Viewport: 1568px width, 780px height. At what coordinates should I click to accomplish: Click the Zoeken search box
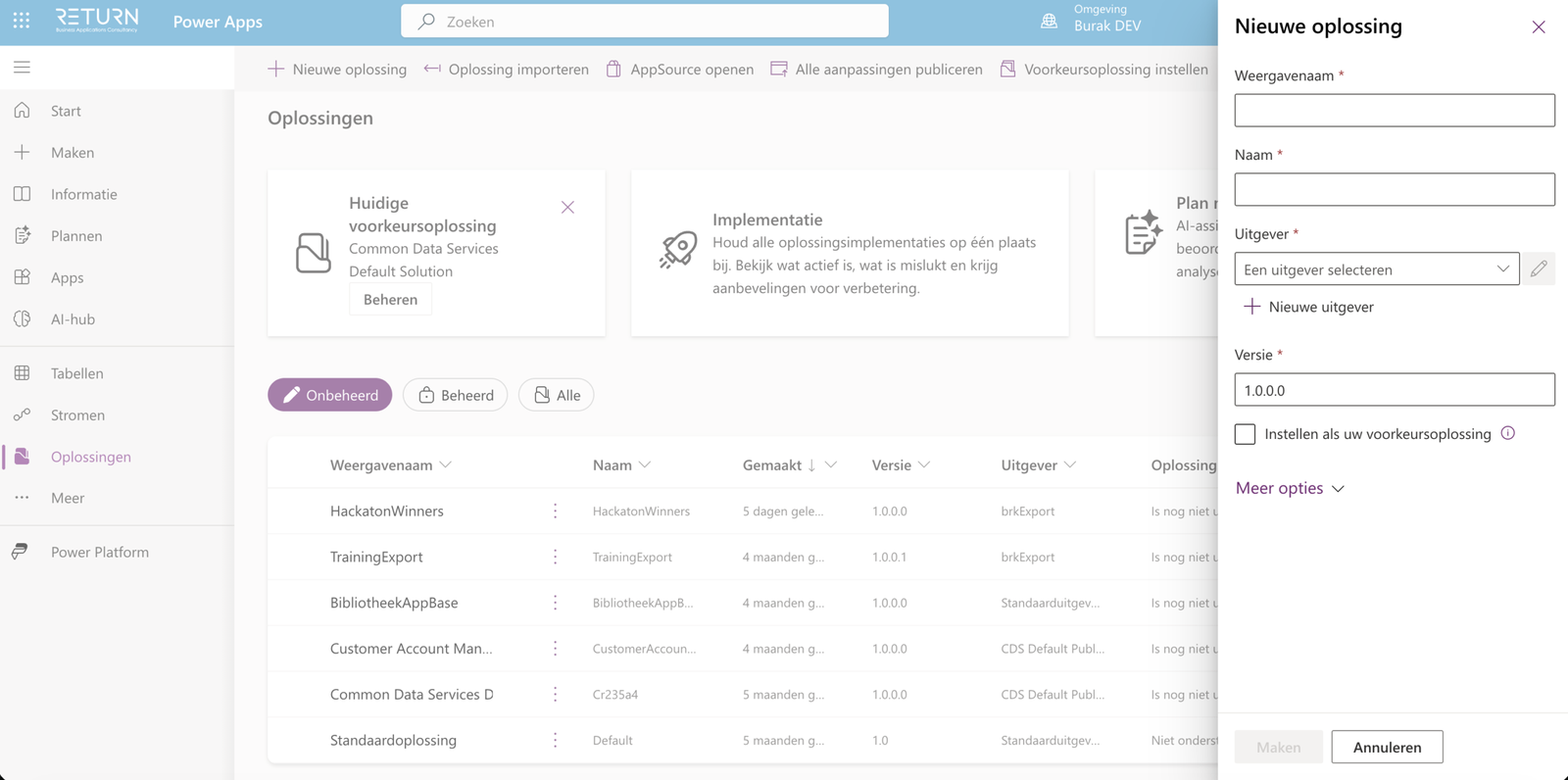pyautogui.click(x=645, y=22)
